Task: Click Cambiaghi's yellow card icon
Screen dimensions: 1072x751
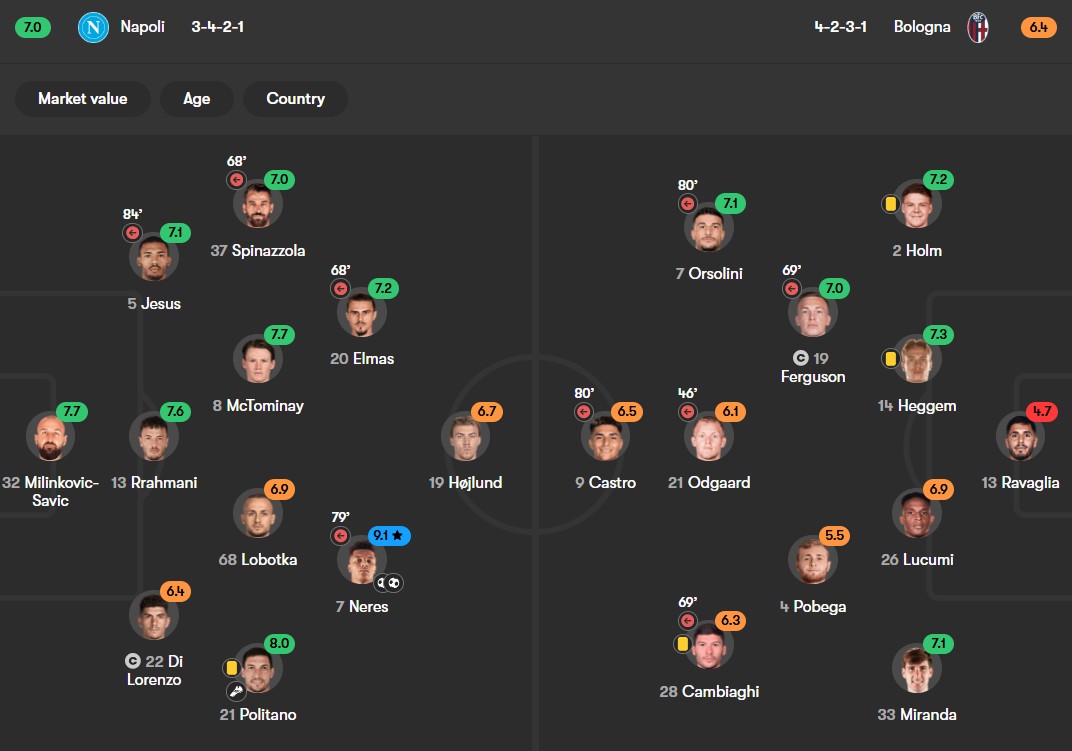Action: [x=684, y=644]
